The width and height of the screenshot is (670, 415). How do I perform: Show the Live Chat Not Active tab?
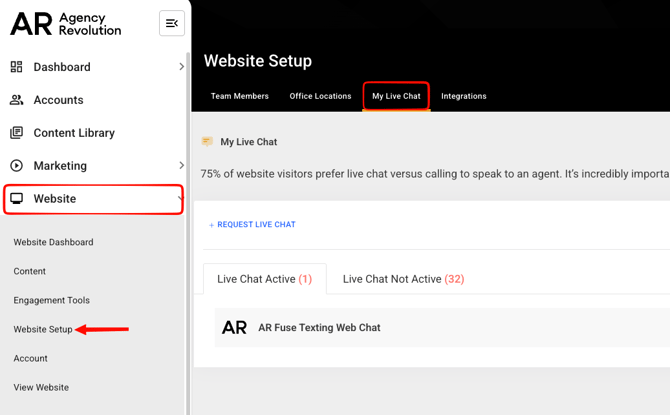(403, 279)
